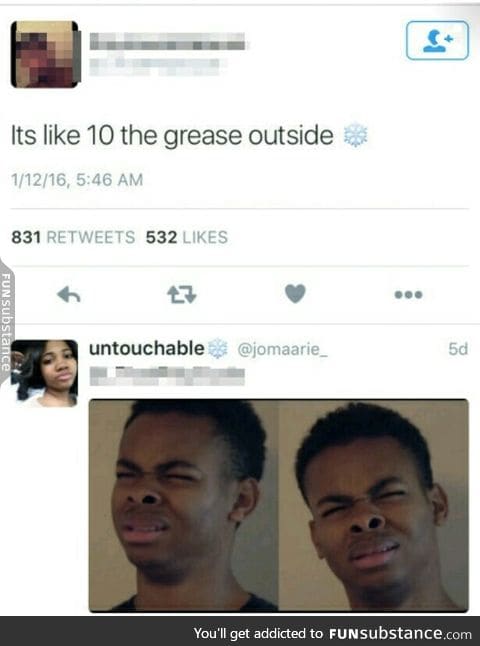The image size is (480, 646).
Task: Open the right reaction photo in reply
Action: (374, 505)
